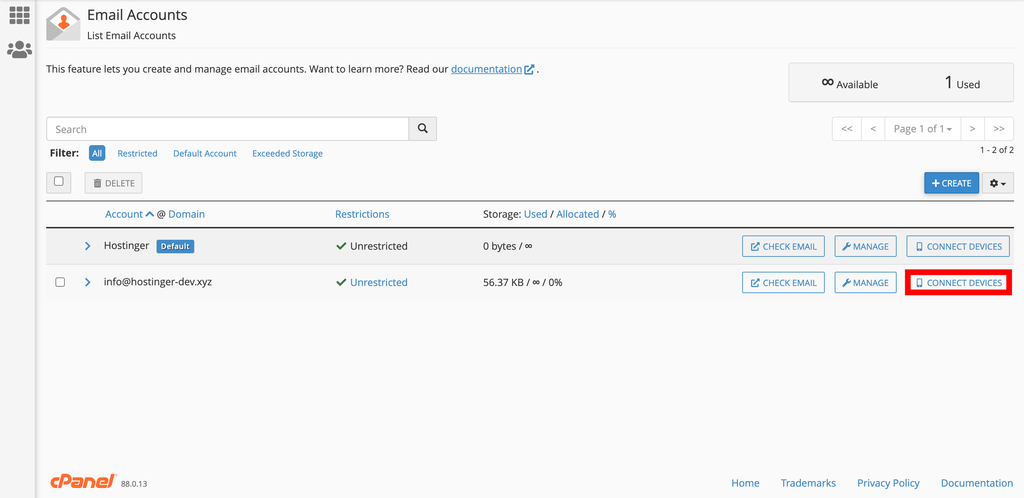The image size is (1024, 498).
Task: Open the gear settings dropdown
Action: coord(999,183)
